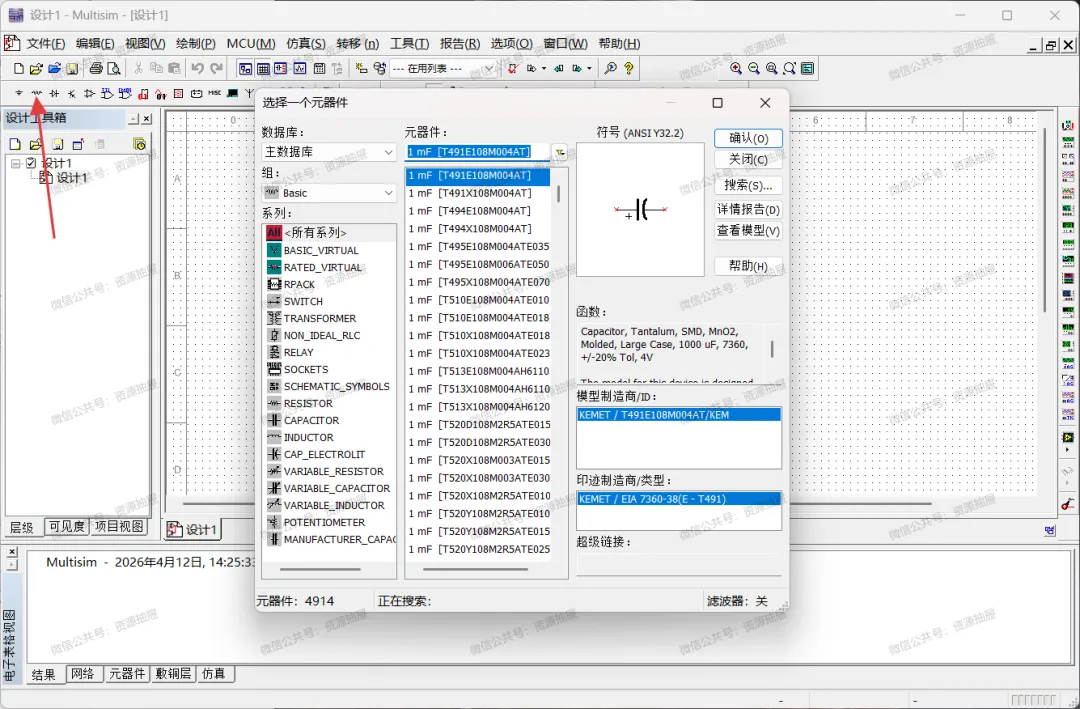Switch to the 项目视图 tab
Screen dimensions: 1080x709
[x=118, y=527]
